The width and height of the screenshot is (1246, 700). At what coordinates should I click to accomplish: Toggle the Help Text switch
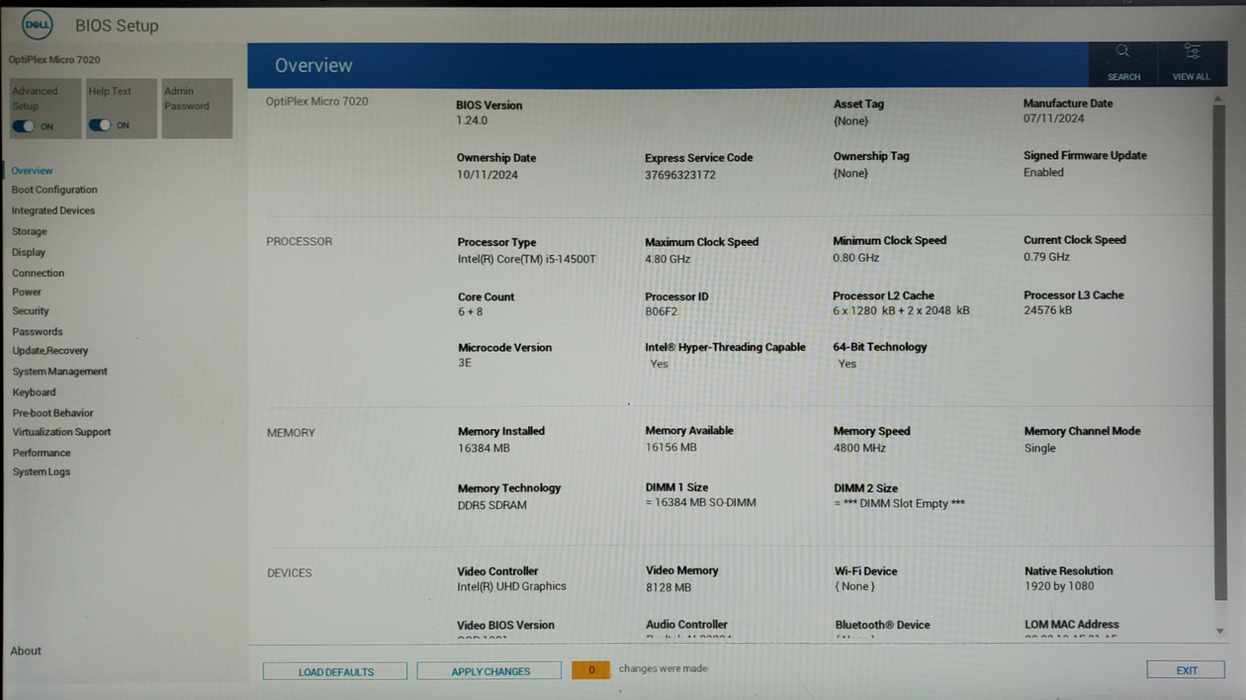pos(99,125)
